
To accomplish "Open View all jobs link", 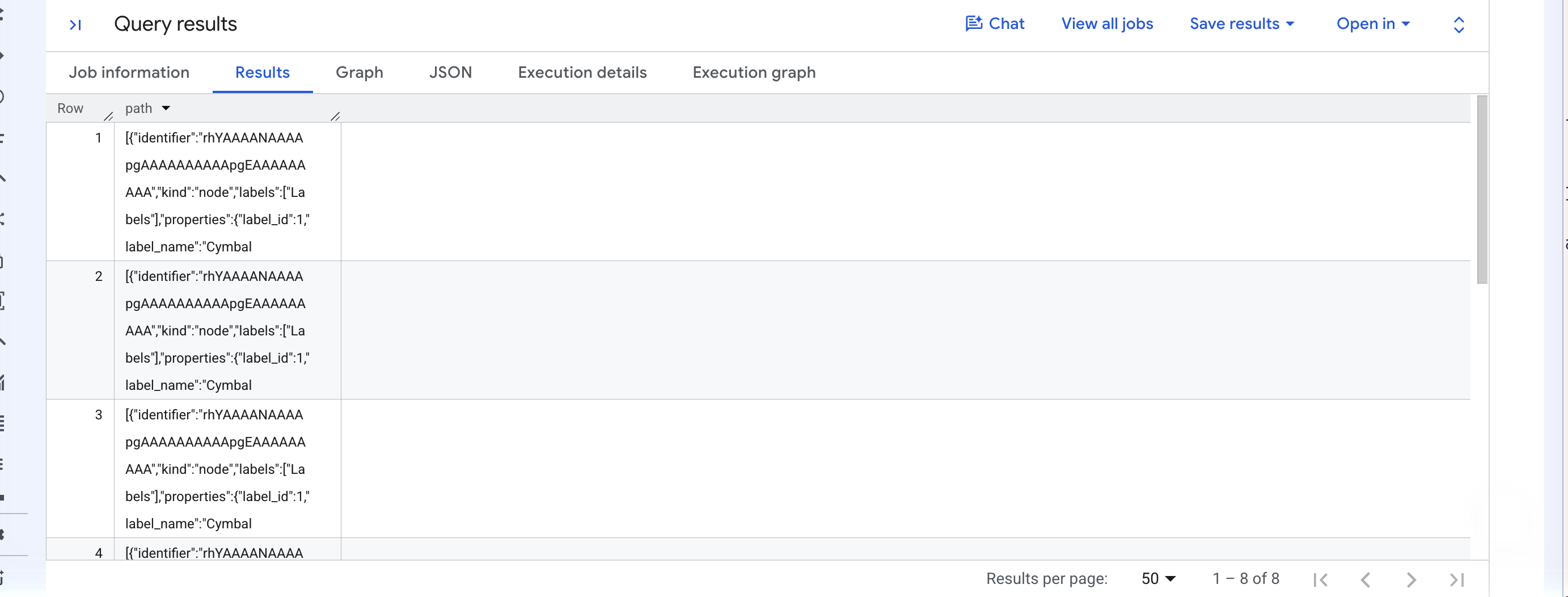I will (1106, 24).
